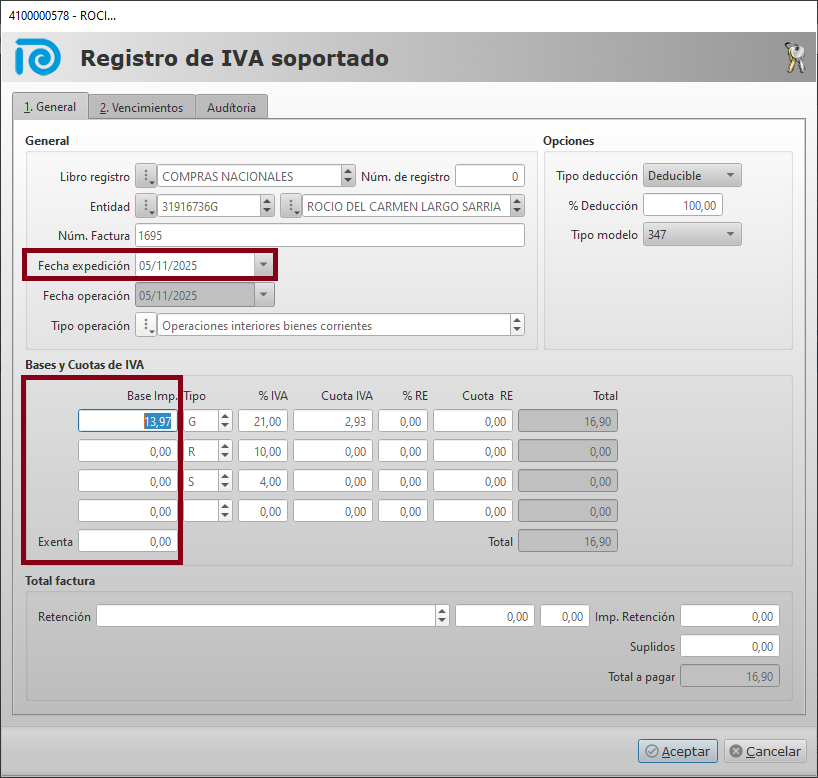
Task: Step the Tipo G spinner in first row
Action: click(x=225, y=421)
